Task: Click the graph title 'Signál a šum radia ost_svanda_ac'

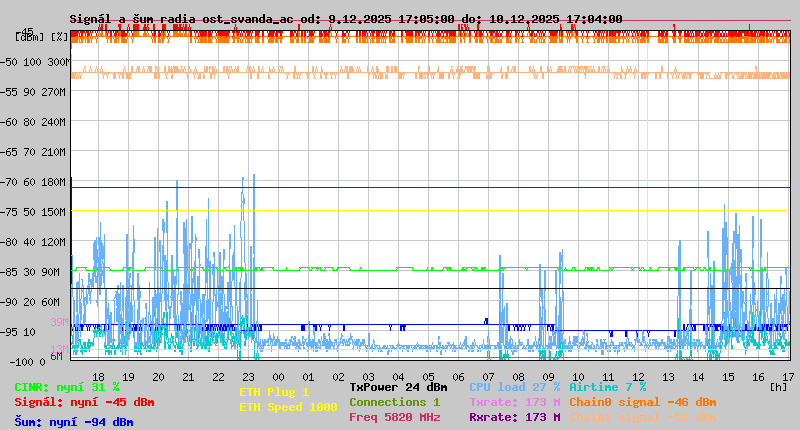Action: [x=181, y=19]
